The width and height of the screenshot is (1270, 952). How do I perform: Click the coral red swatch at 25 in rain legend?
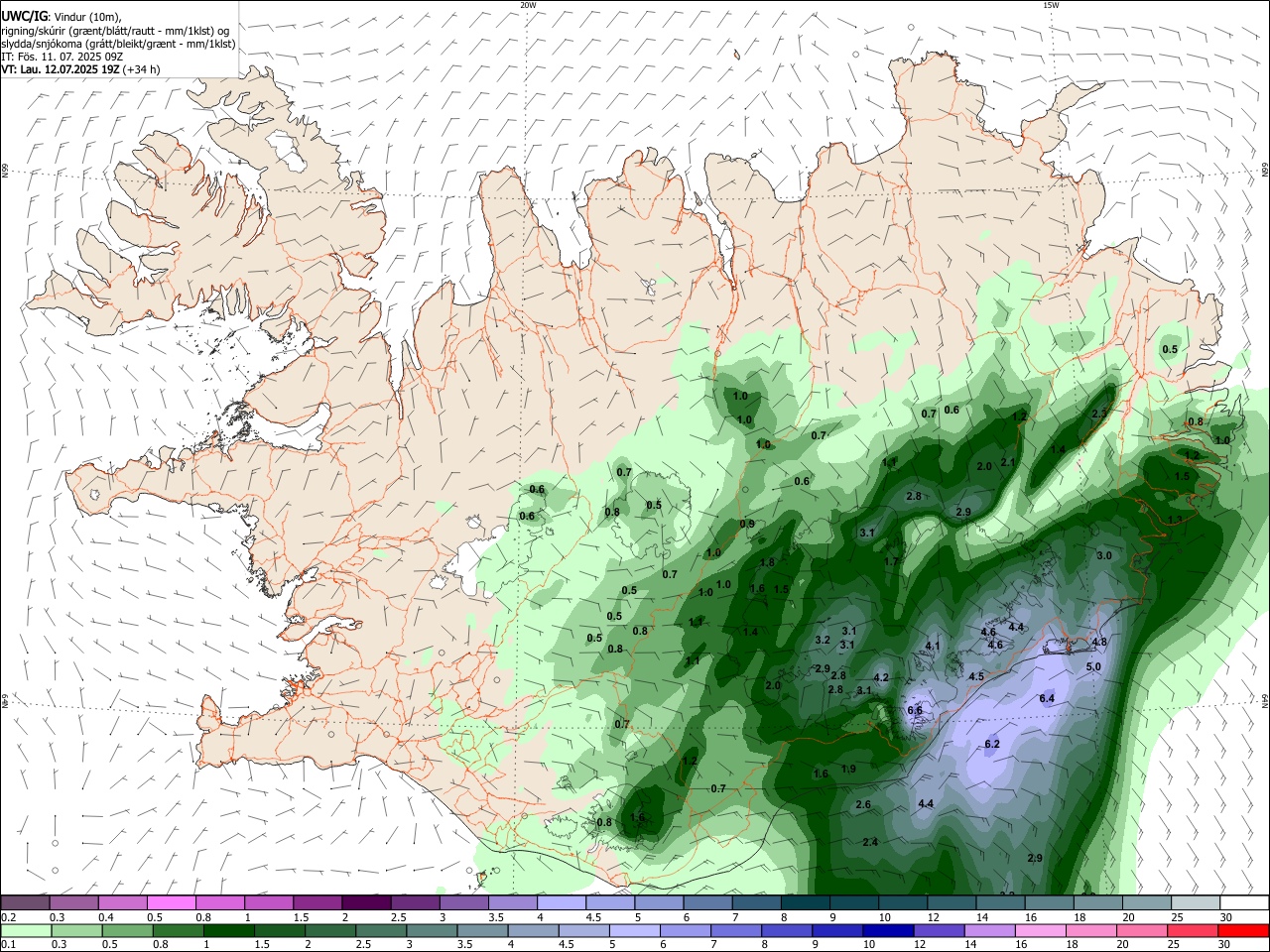click(1194, 931)
